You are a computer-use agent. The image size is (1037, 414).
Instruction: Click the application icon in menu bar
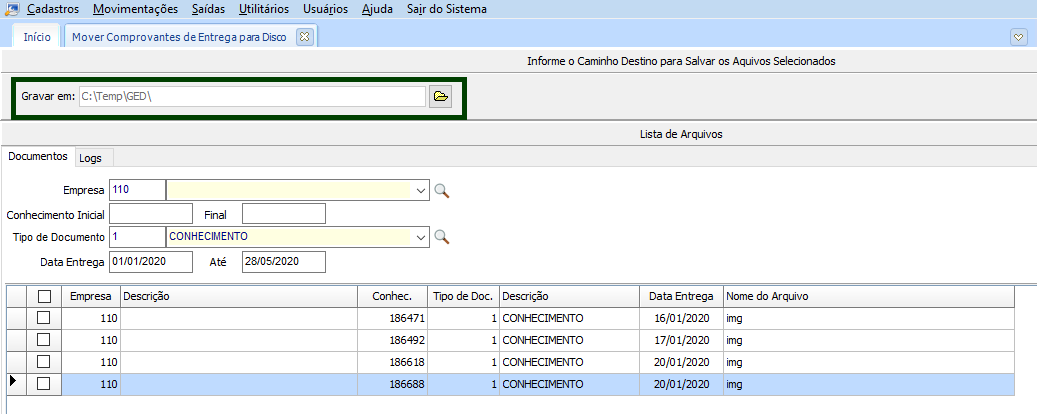(12, 9)
